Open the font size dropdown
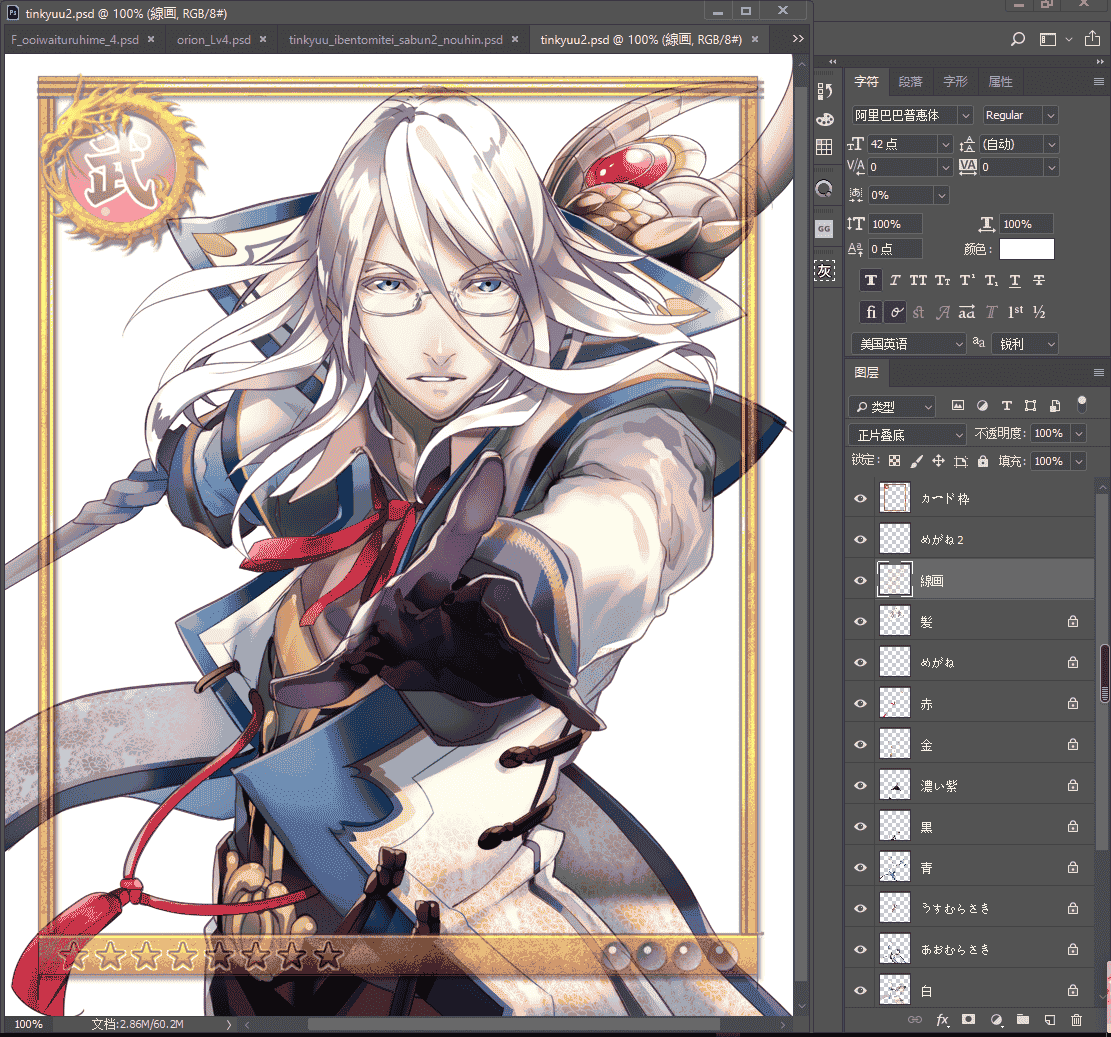Viewport: 1111px width, 1037px height. 945,144
